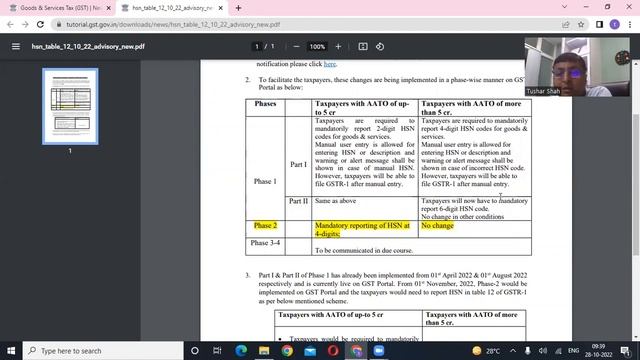Screen dimensions: 640x360
Task: Click the 100% zoom level field
Action: (x=317, y=47)
